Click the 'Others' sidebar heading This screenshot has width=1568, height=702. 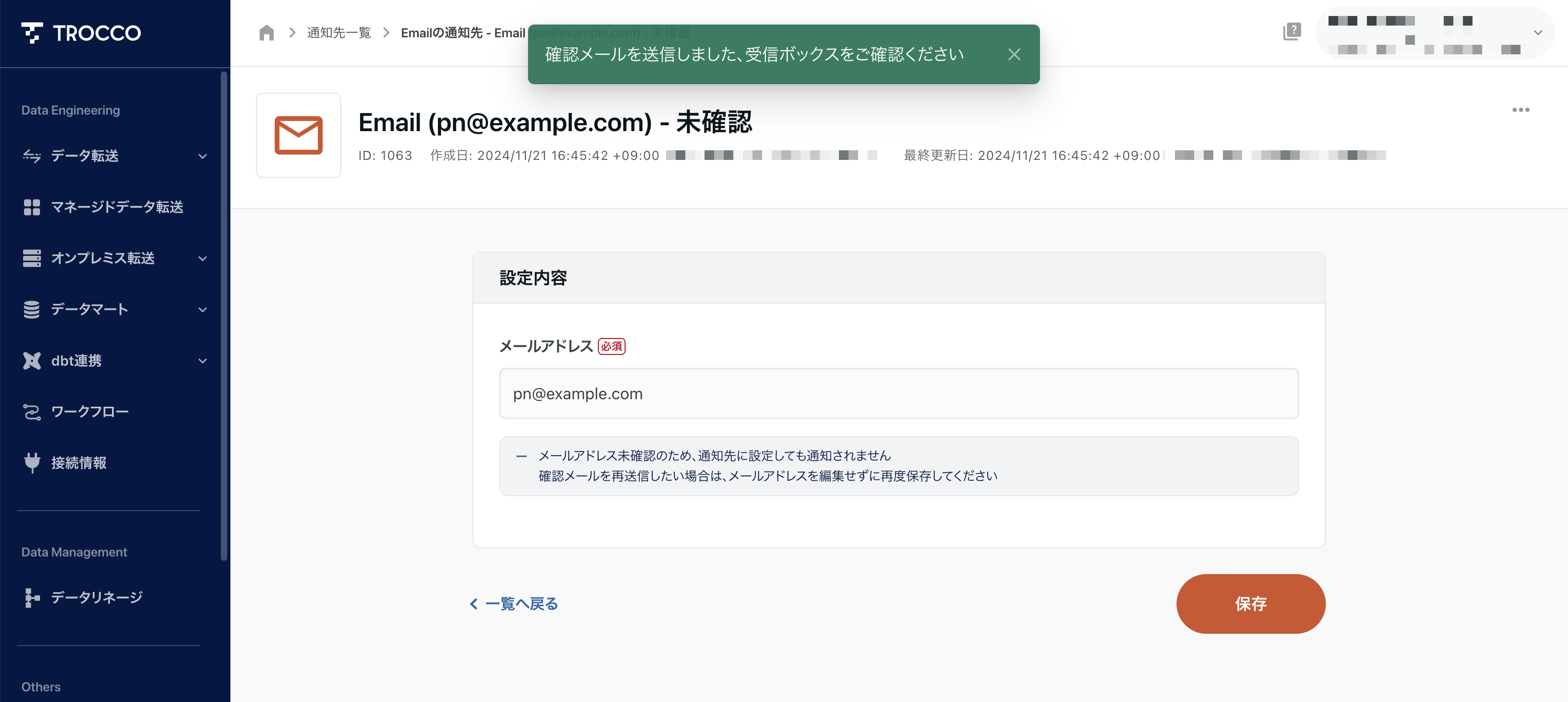click(x=41, y=687)
